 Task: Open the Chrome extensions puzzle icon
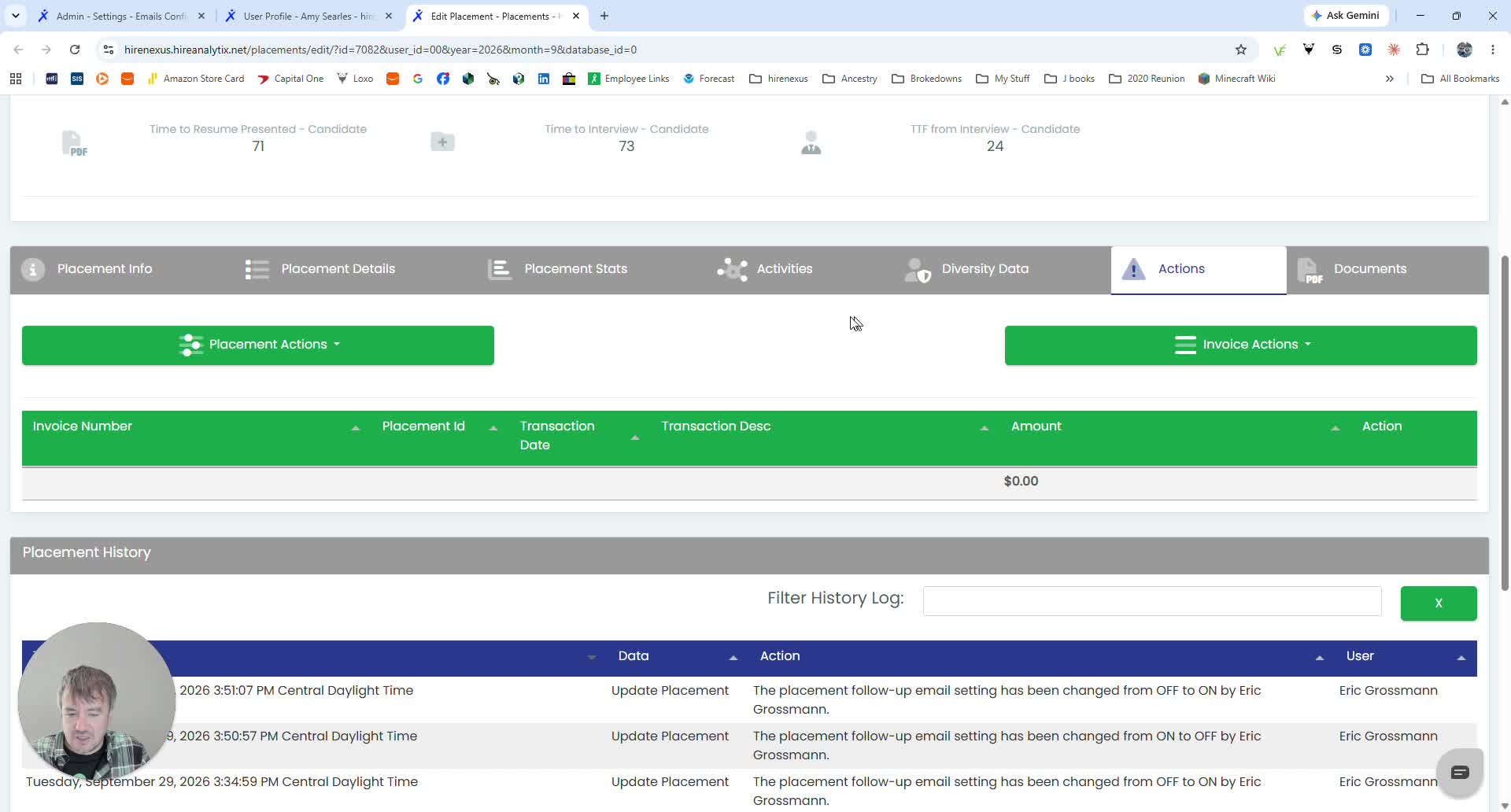click(1422, 50)
